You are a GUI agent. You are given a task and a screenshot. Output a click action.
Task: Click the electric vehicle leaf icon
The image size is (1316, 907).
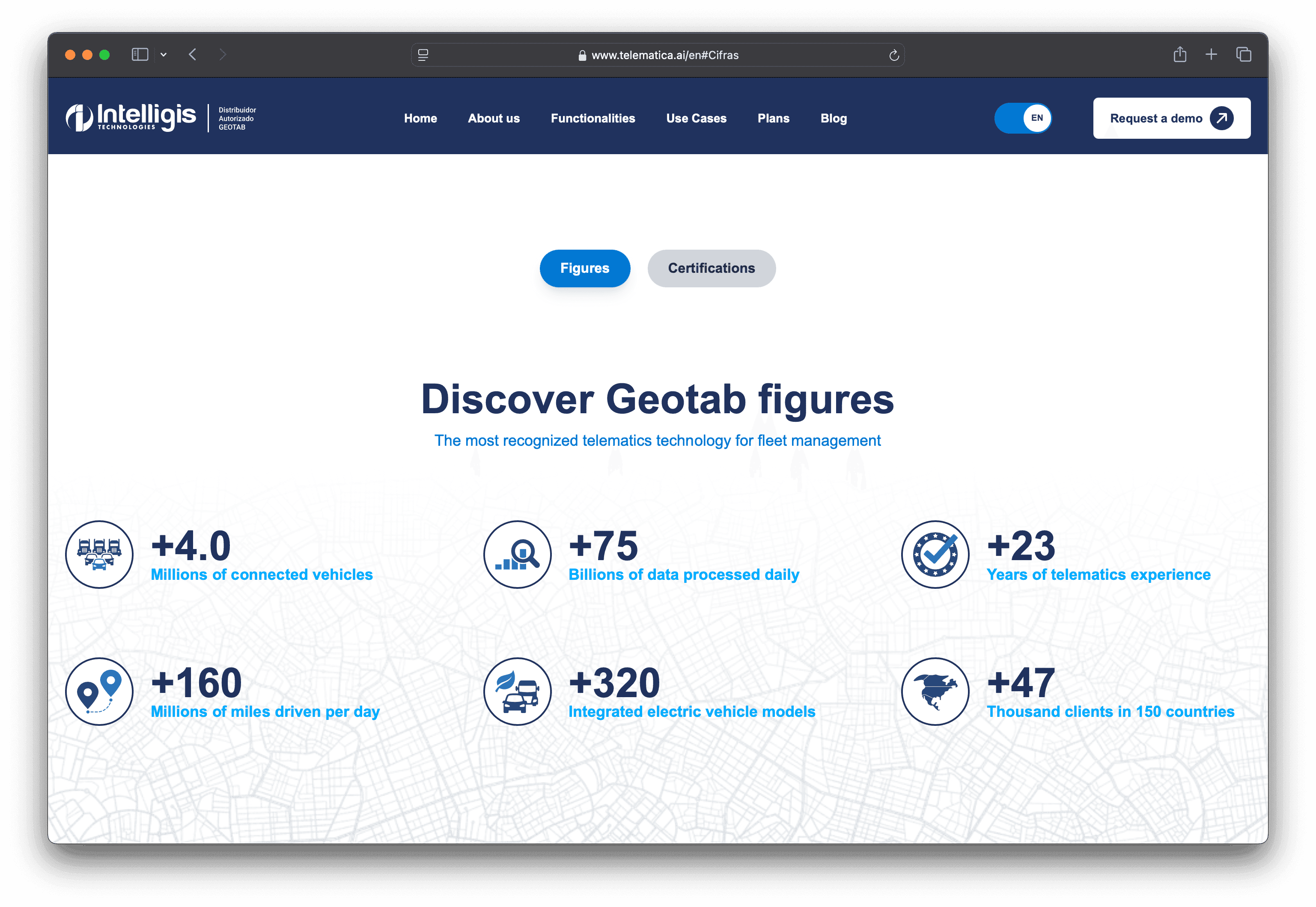click(518, 691)
